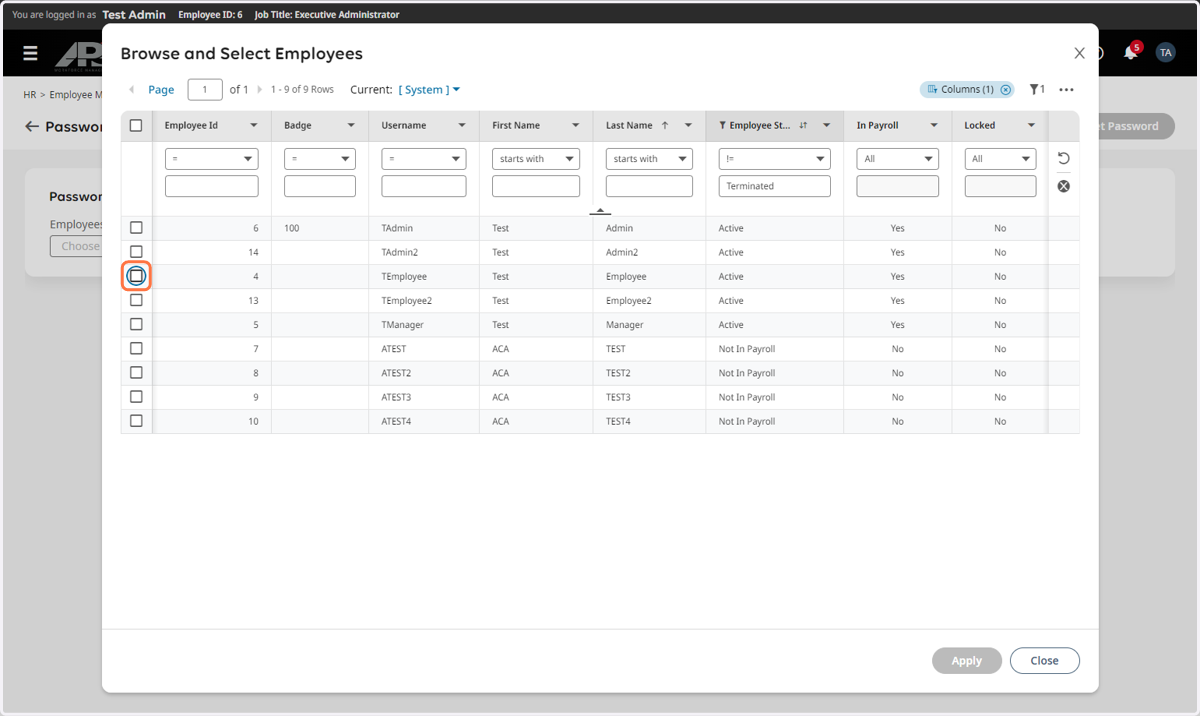Screen dimensions: 1200x716
Task: Check the TEmployee2 row checkbox
Action: coord(136,300)
